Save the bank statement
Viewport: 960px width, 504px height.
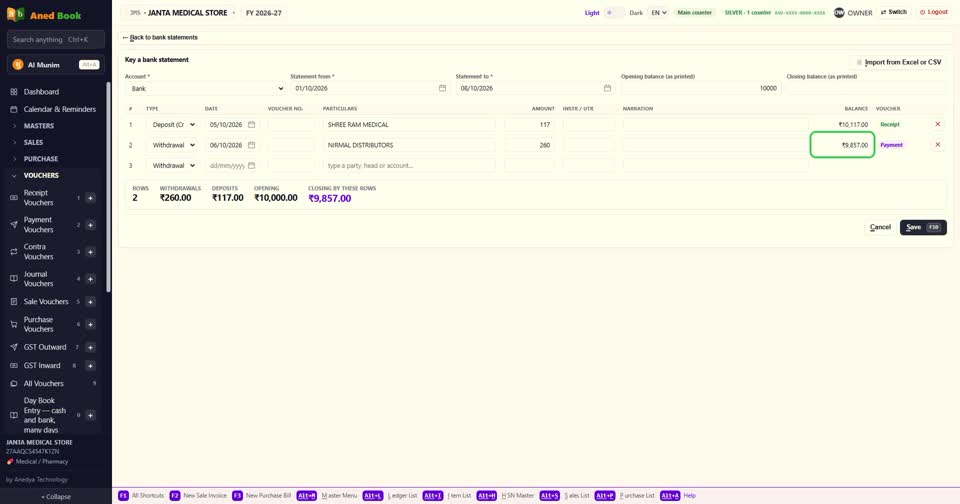pyautogui.click(x=923, y=227)
